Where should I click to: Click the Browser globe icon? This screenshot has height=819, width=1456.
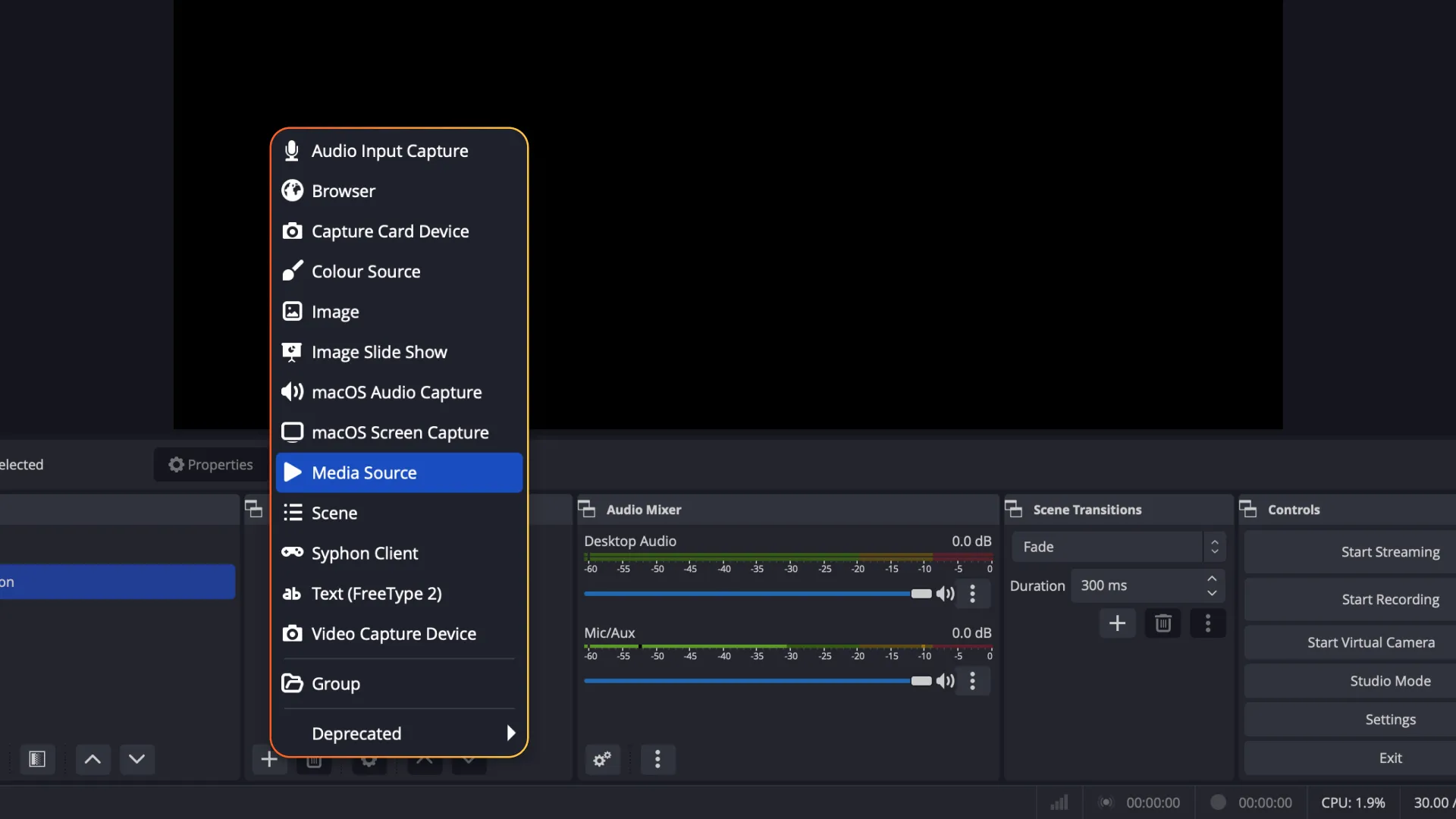pos(292,190)
